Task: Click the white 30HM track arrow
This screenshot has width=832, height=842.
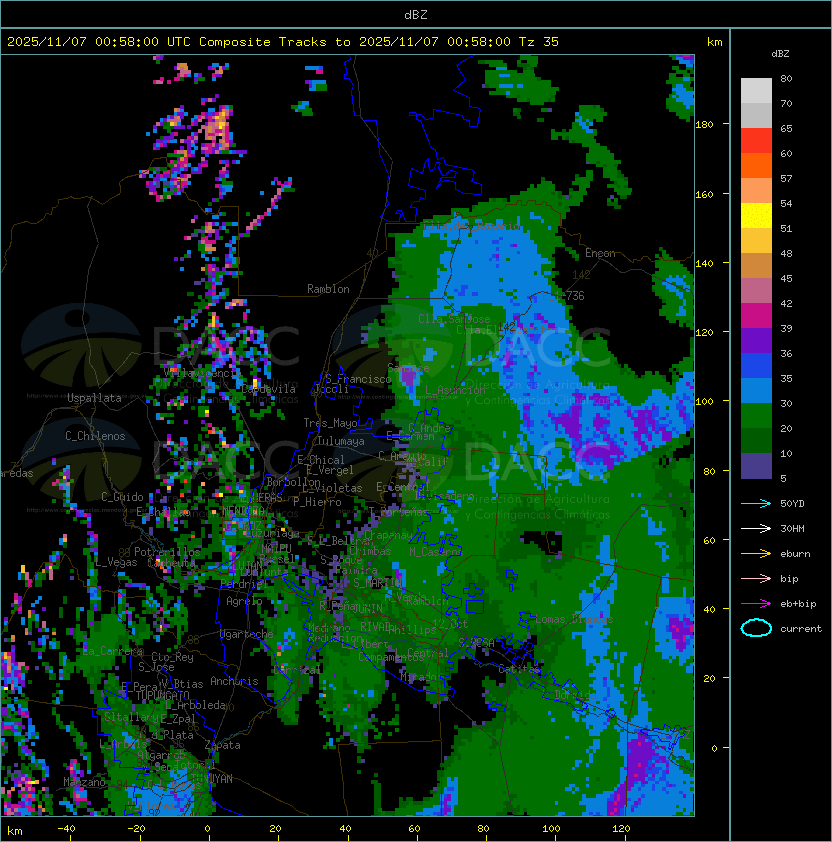Action: coord(756,528)
